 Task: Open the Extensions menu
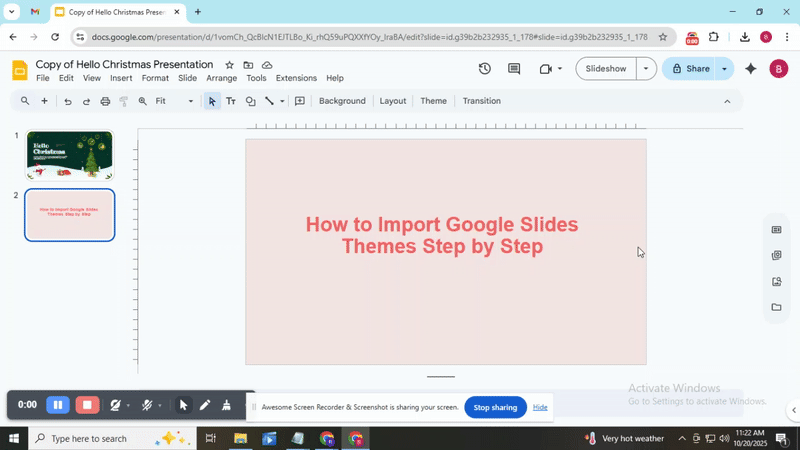click(296, 78)
